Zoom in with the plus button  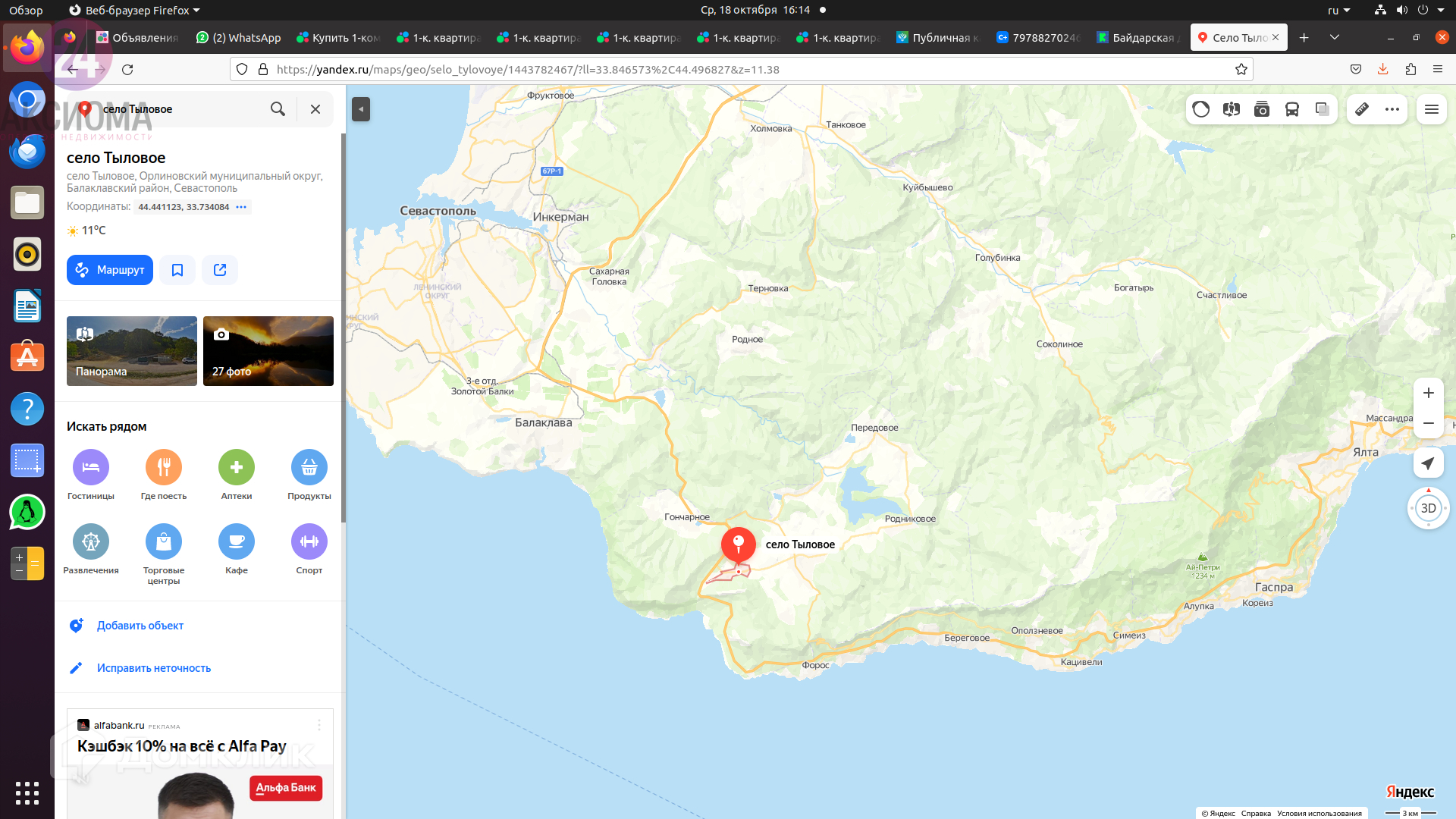click(1428, 393)
